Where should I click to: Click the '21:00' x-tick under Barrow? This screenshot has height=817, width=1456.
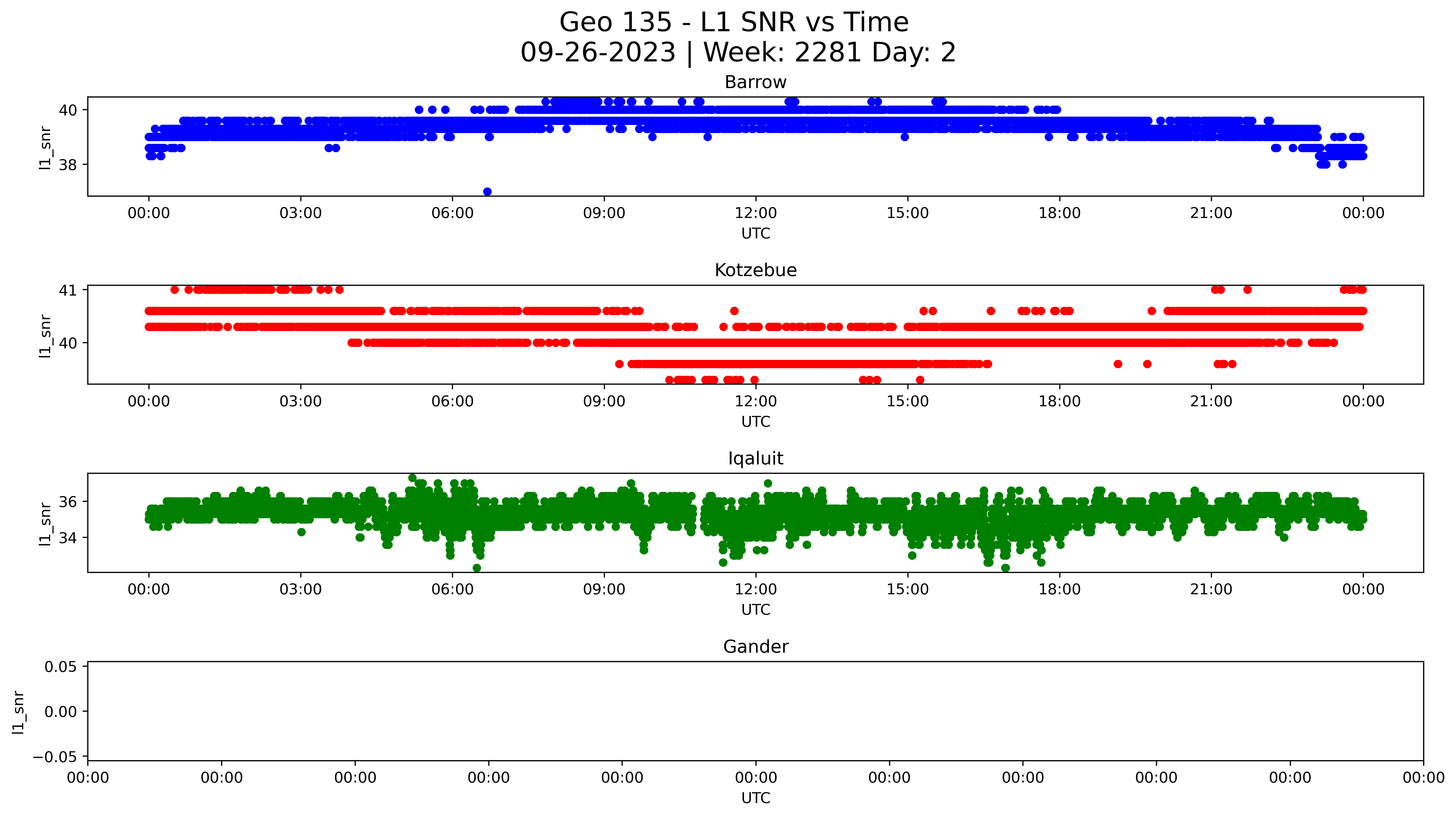point(1211,213)
